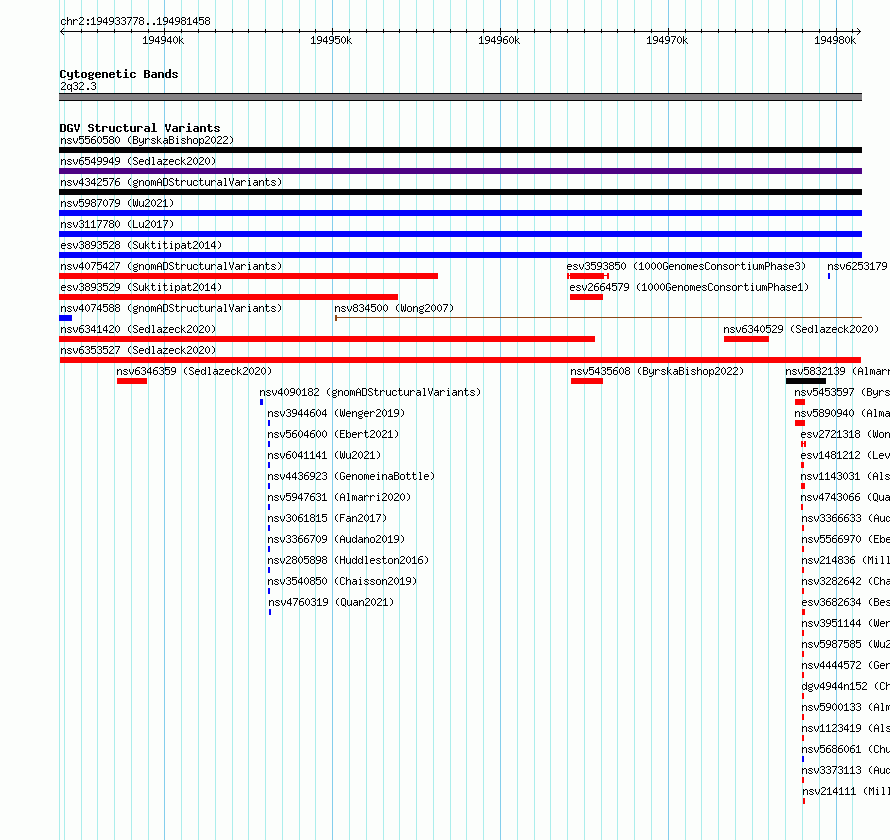Open the nsv4436923 (GenomeinaBottle) label

click(351, 476)
